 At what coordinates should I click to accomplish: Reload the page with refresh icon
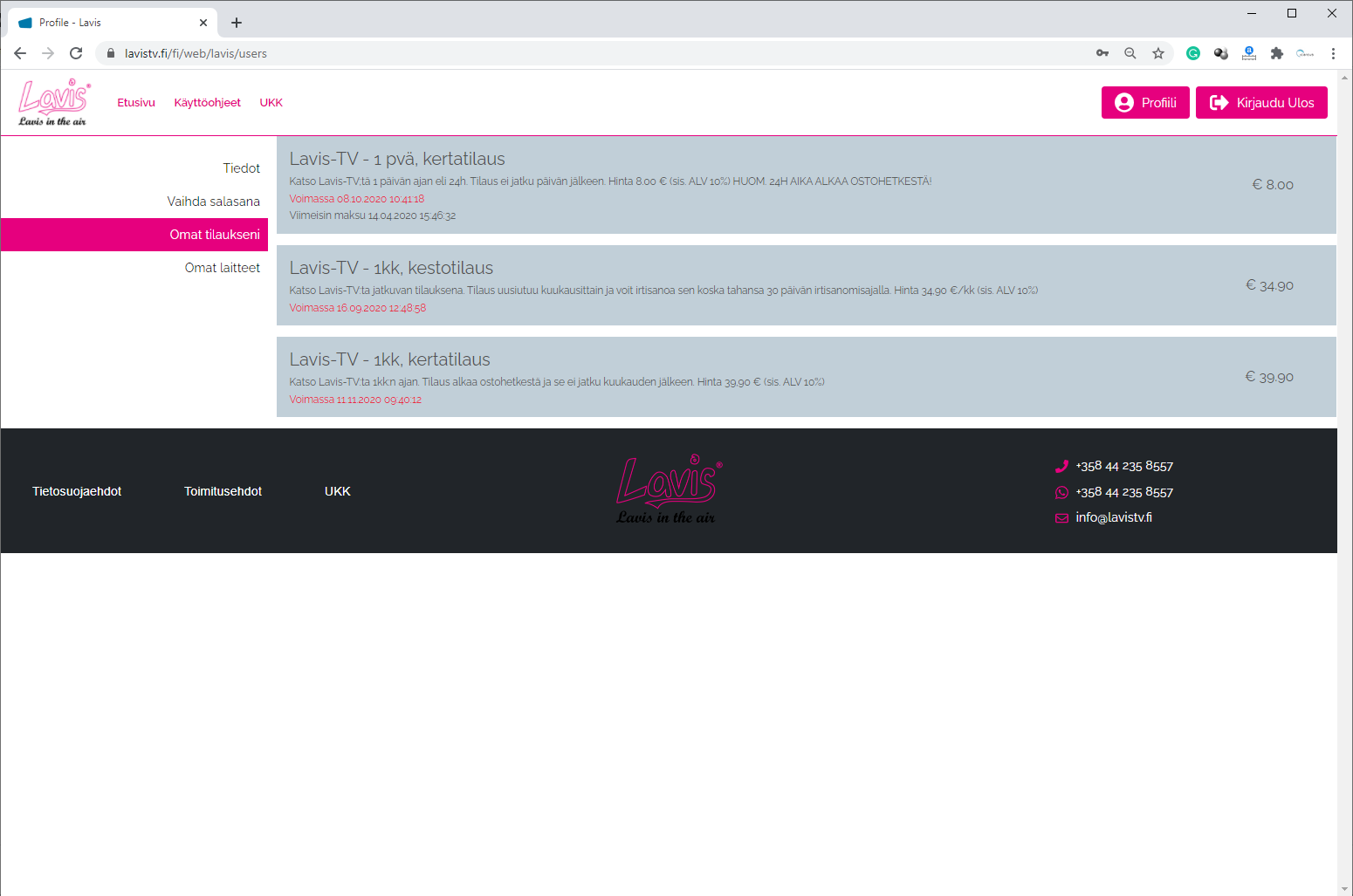(76, 53)
